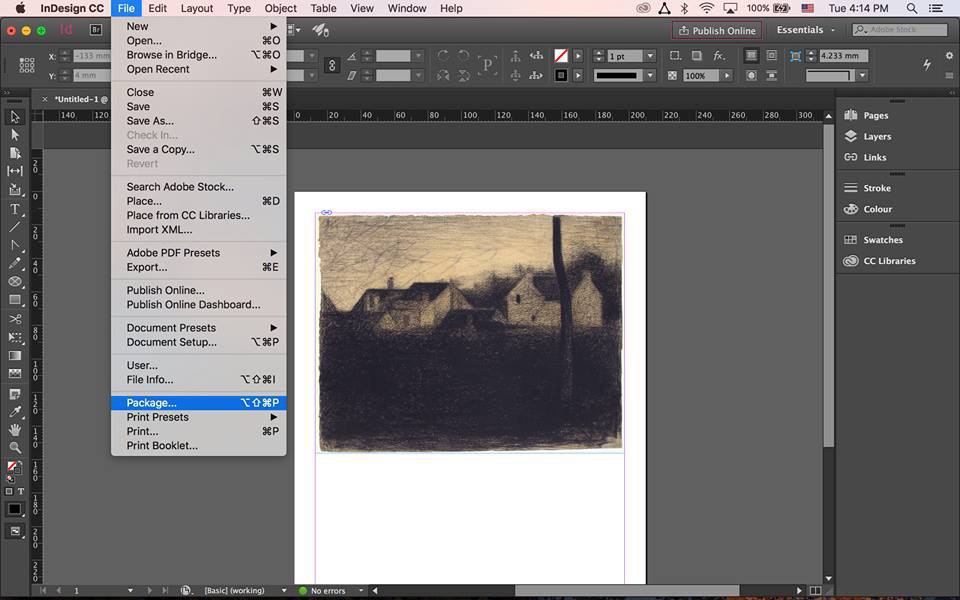
Task: Click the reference point locator grid
Action: tap(27, 65)
